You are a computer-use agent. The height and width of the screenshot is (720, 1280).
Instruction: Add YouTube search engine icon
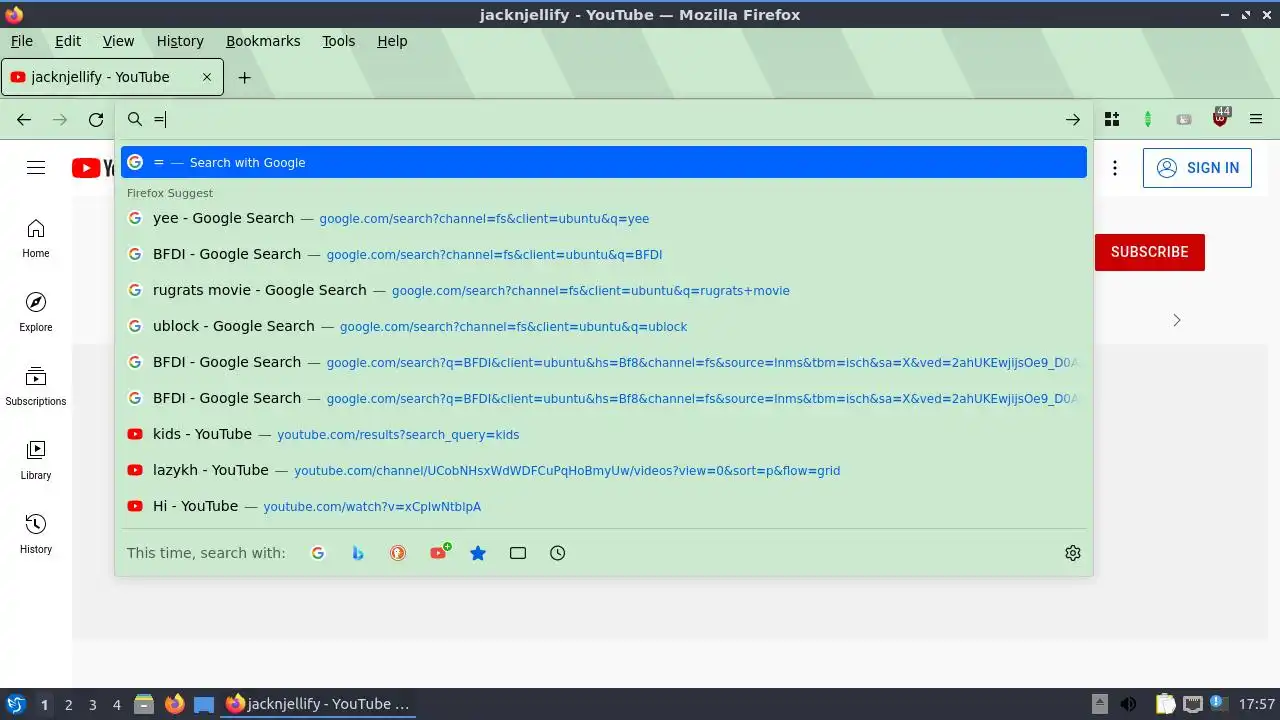coord(438,553)
